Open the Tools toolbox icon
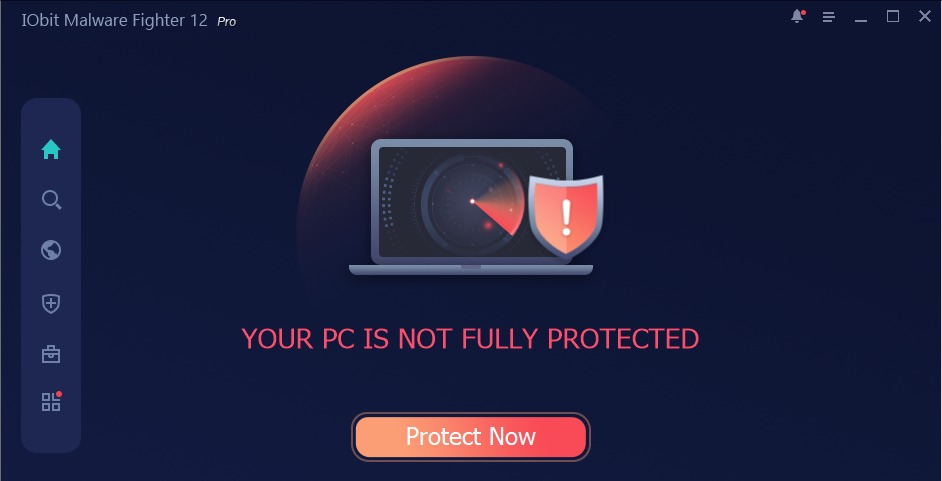942x481 pixels. tap(51, 354)
